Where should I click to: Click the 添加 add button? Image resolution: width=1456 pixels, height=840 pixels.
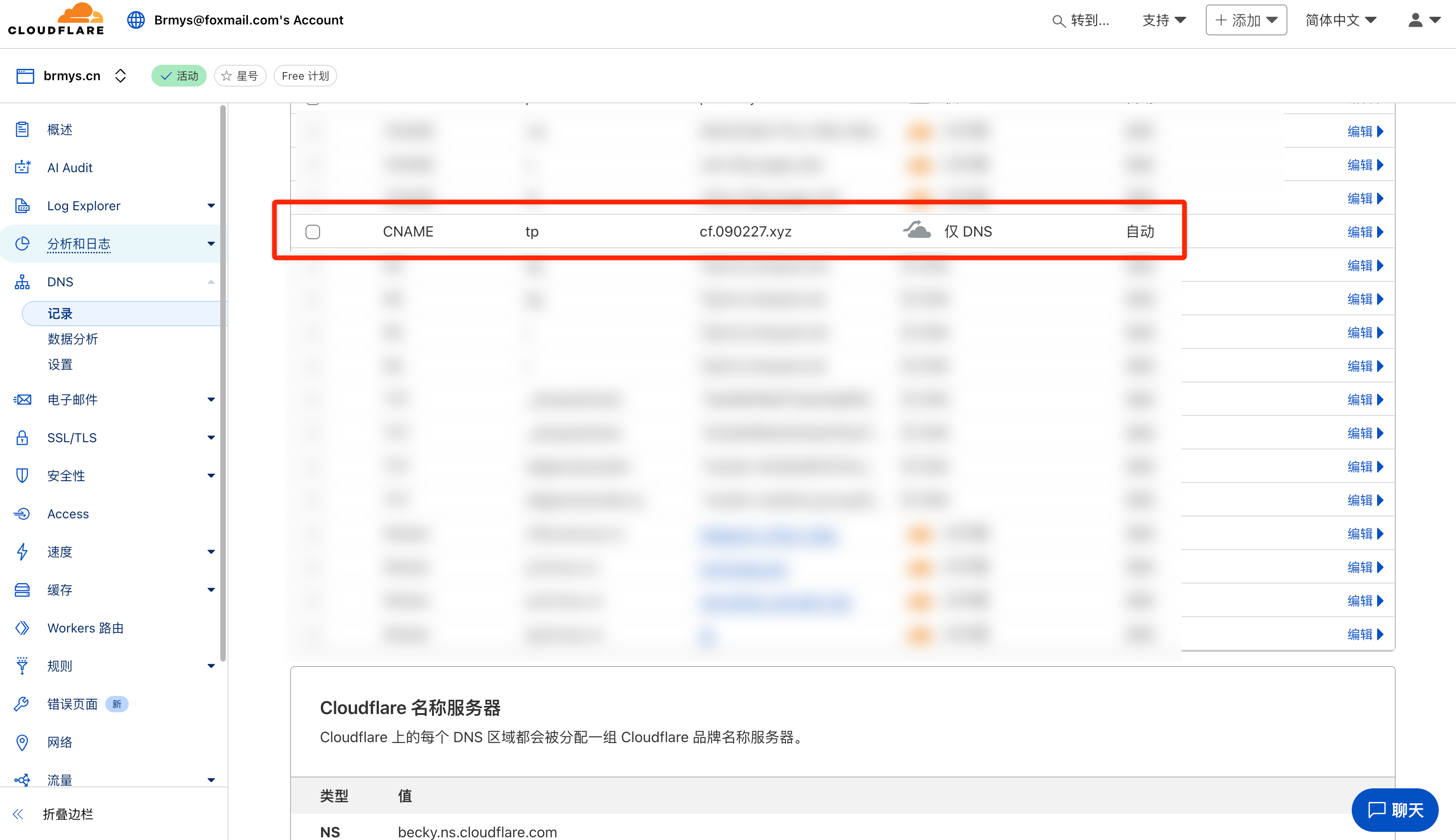1246,20
